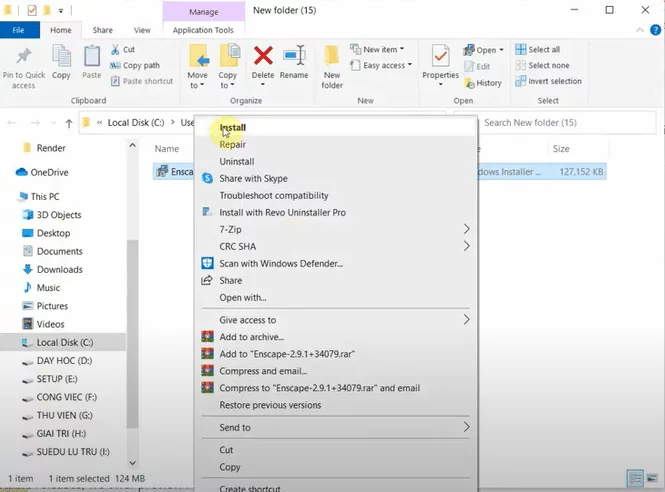Click the Search New folder (15) box

[565, 123]
